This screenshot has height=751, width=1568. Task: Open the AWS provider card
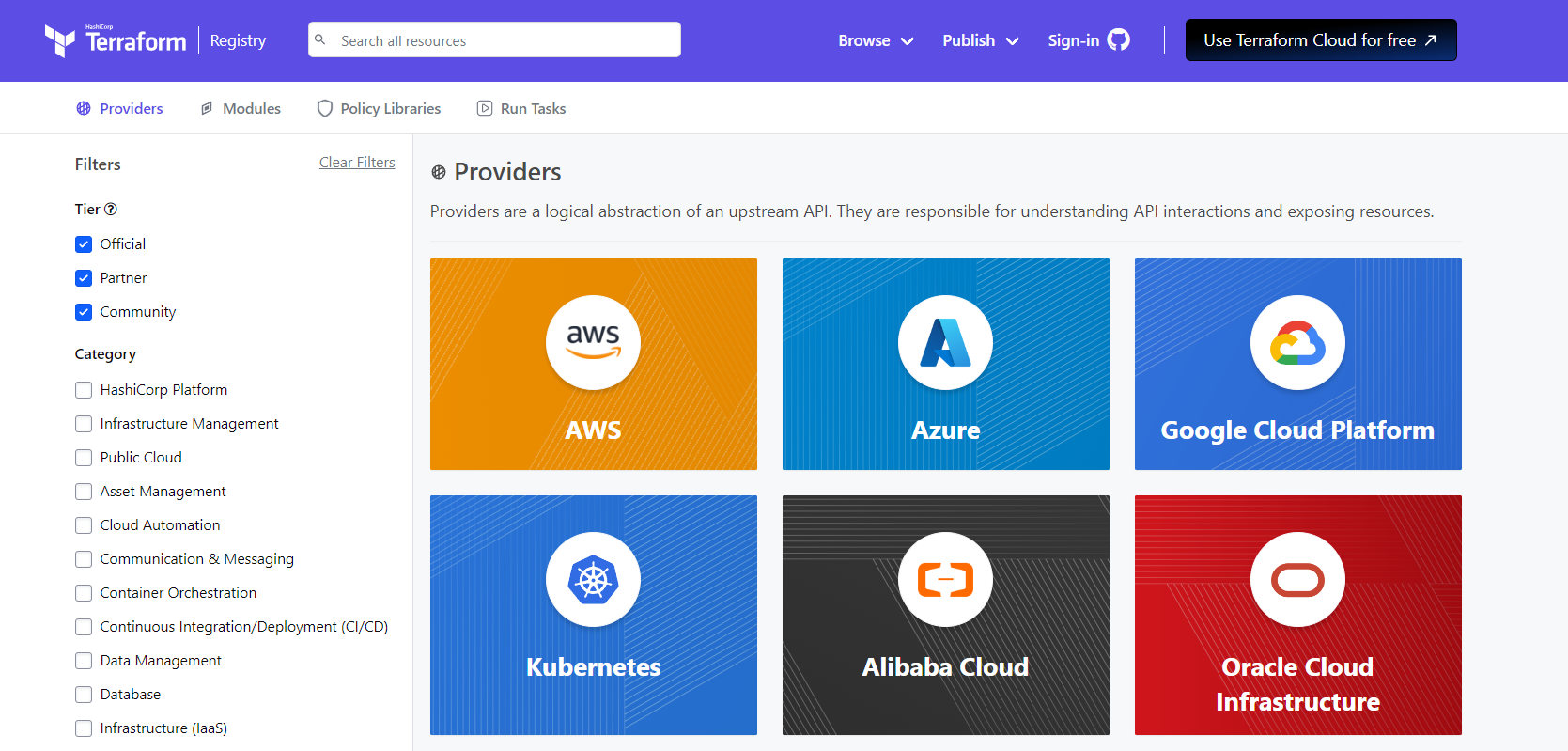tap(594, 364)
